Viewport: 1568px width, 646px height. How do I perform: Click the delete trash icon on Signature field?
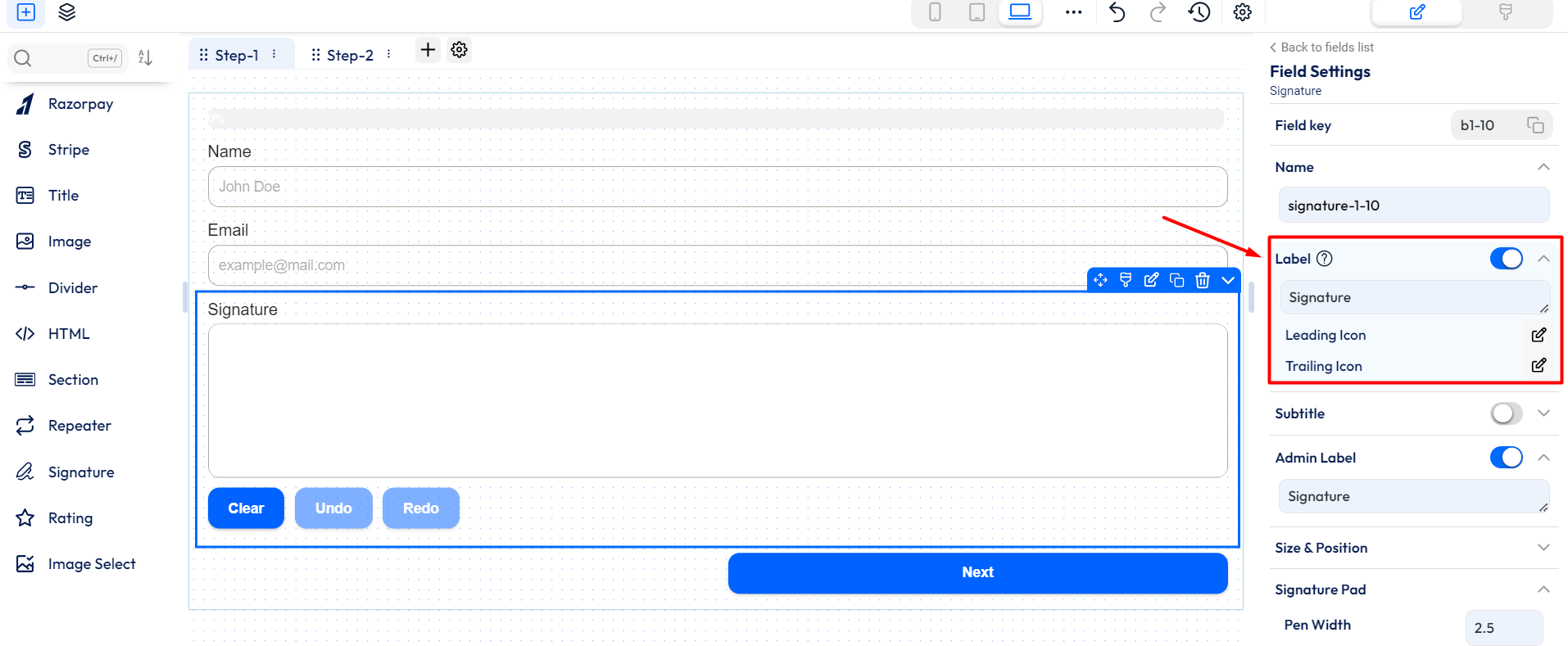[x=1202, y=280]
